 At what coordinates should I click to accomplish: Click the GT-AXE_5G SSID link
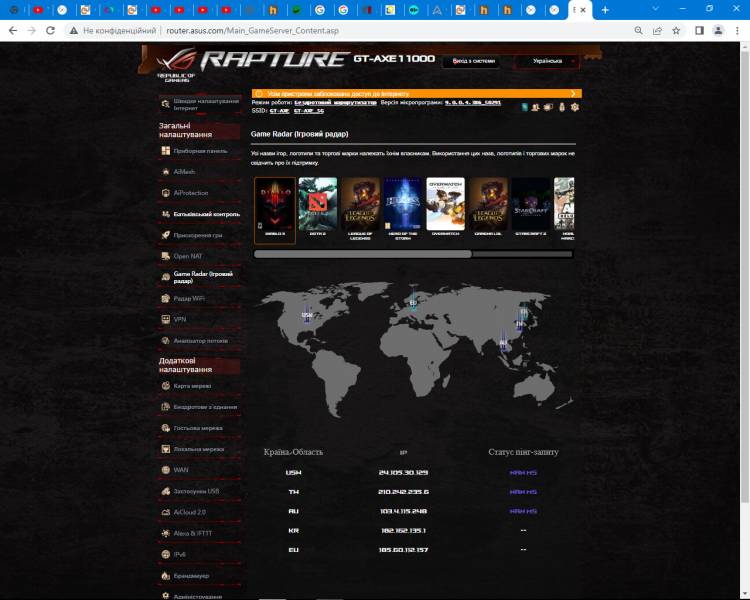point(309,111)
